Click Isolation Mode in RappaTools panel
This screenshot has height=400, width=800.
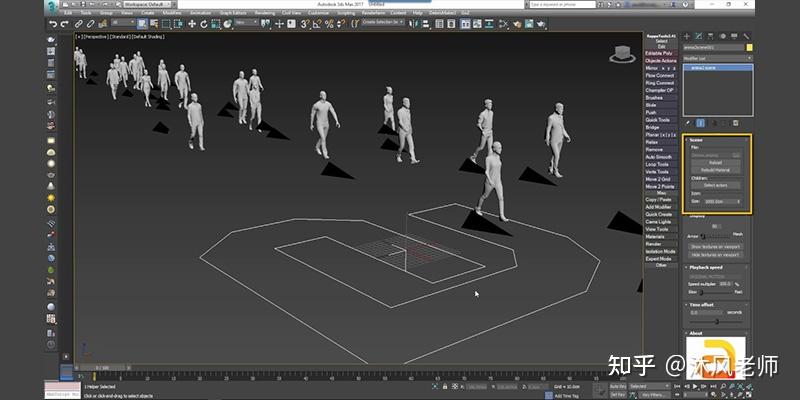tap(661, 252)
